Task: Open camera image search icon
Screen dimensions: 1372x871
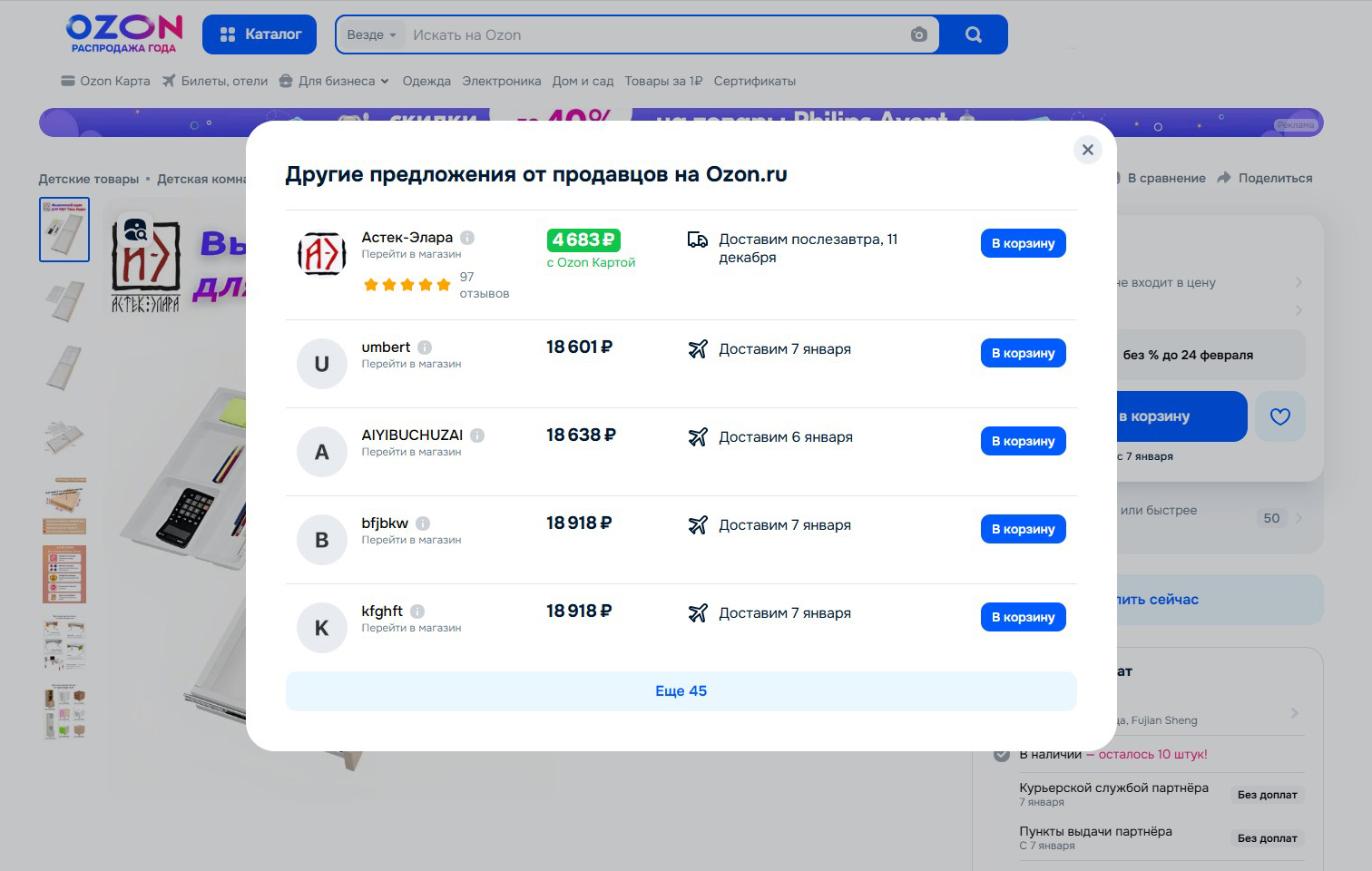Action: (918, 34)
